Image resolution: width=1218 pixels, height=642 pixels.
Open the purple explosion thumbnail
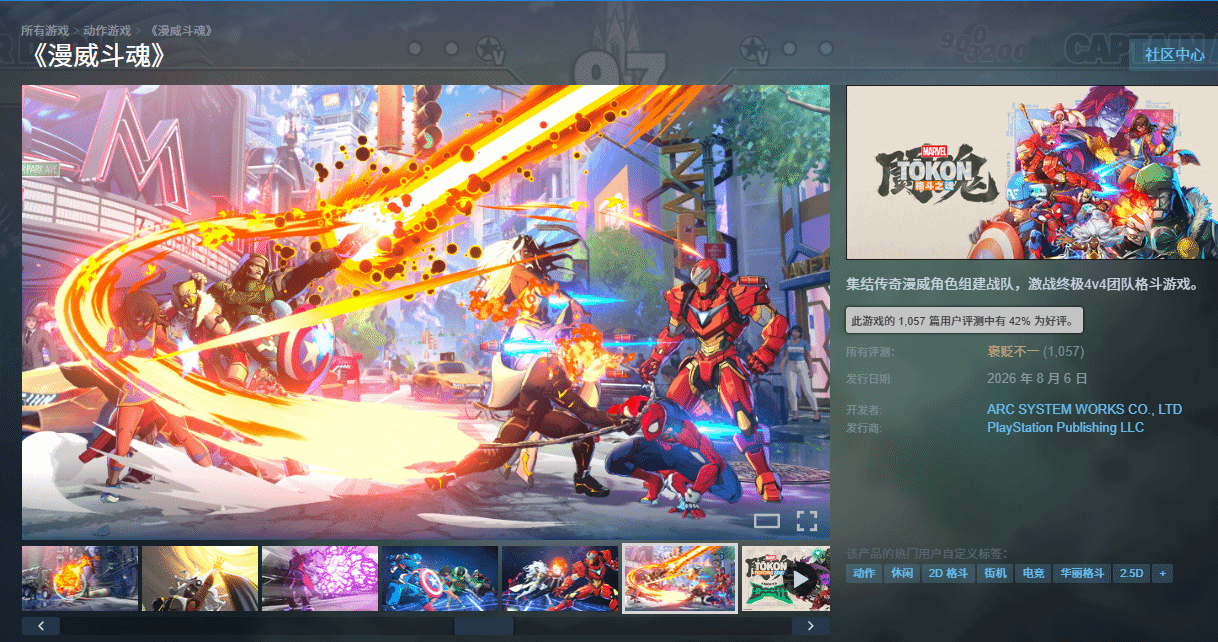pos(320,578)
